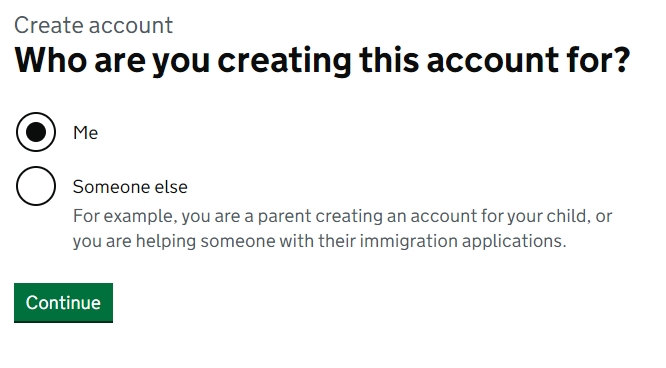Click the "Who are you creating this account for?" heading

click(x=322, y=60)
